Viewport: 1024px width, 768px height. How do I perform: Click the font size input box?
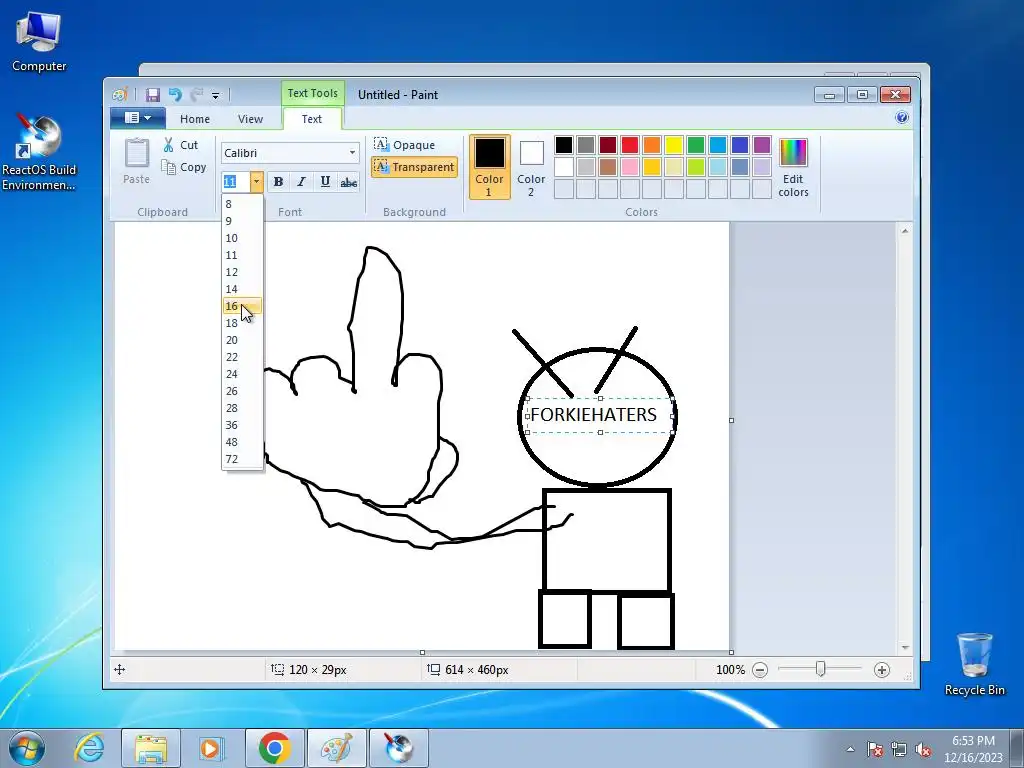(x=236, y=182)
